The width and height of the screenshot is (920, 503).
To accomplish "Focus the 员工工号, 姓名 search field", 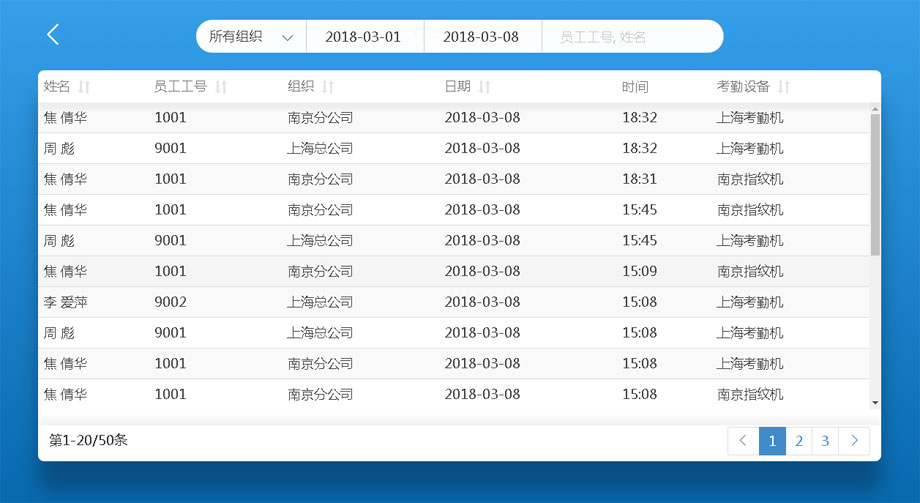I will point(630,37).
